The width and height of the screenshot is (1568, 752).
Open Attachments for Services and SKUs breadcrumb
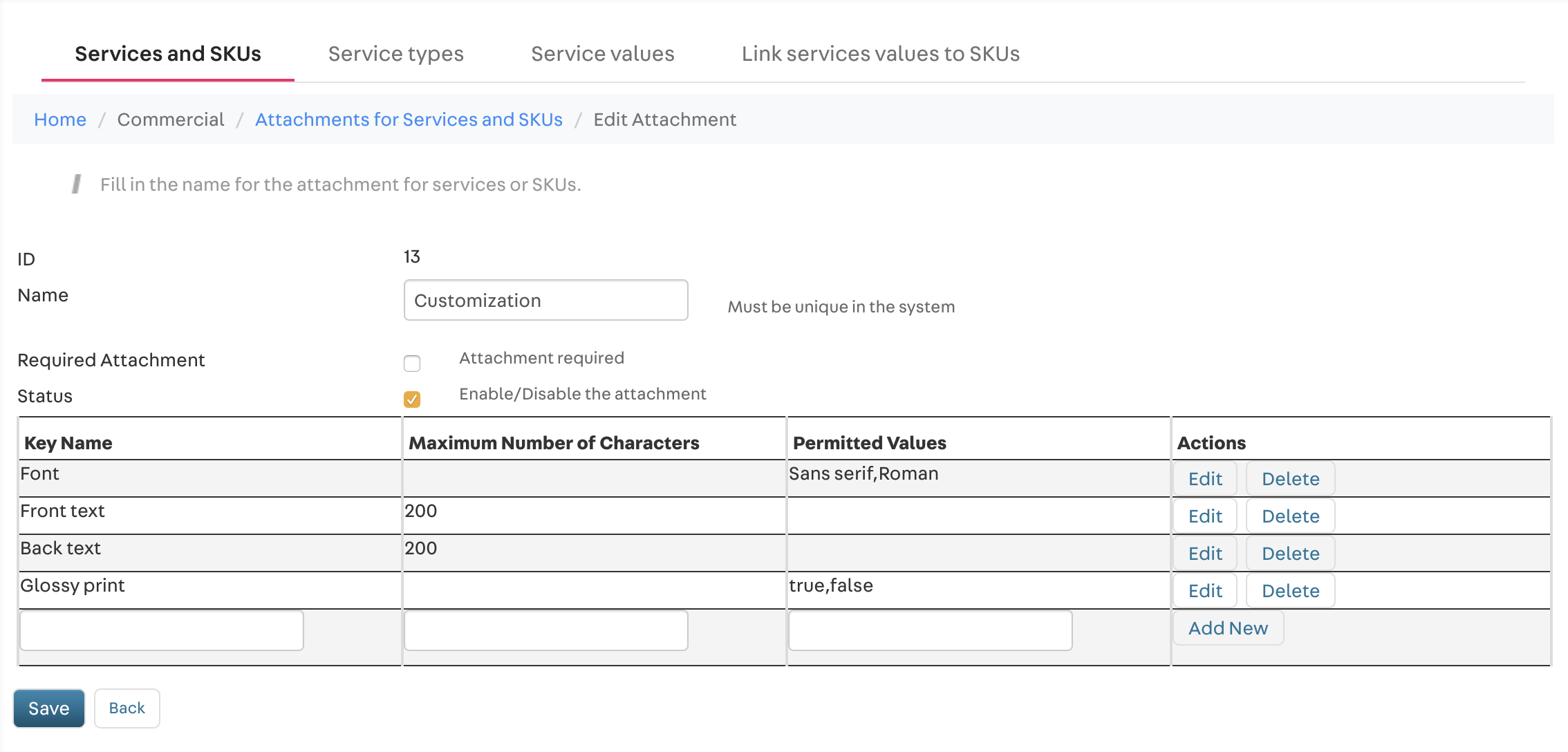pyautogui.click(x=409, y=120)
